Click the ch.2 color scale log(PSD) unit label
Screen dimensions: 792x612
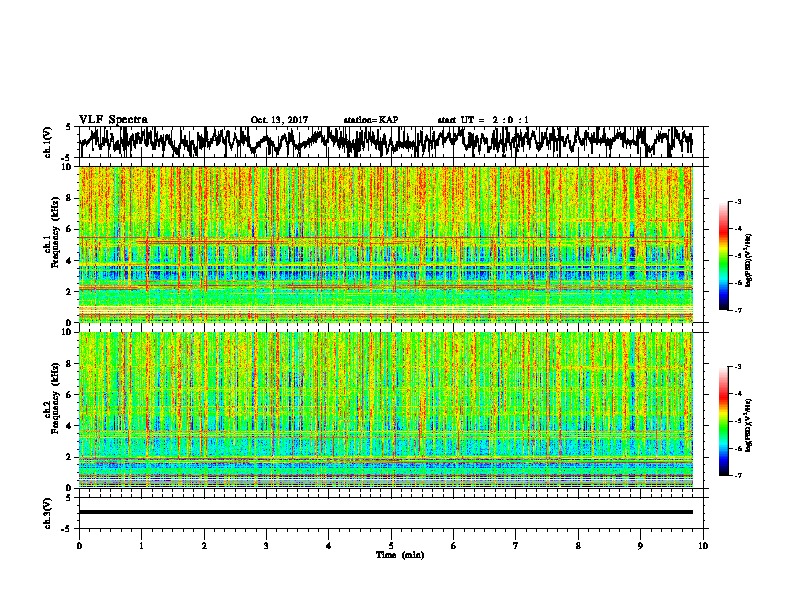(749, 426)
